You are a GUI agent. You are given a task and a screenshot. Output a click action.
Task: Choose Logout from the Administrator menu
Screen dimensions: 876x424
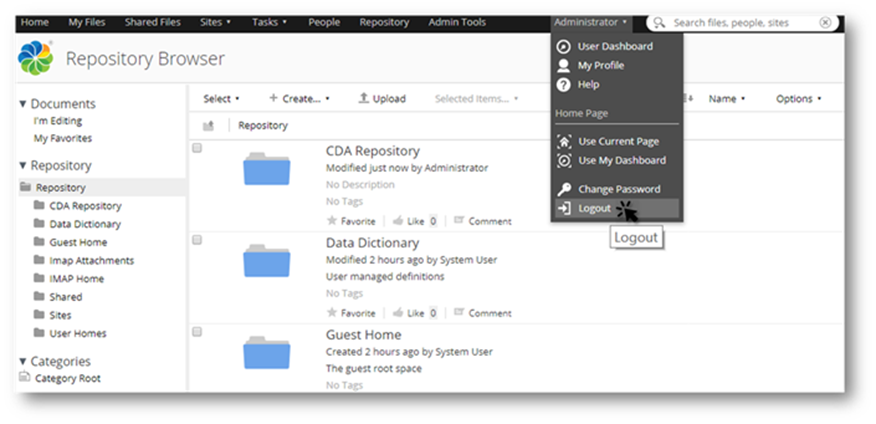pyautogui.click(x=594, y=209)
